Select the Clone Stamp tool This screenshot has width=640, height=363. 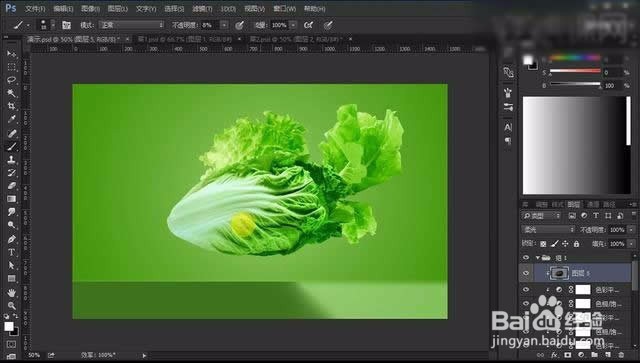pos(11,160)
